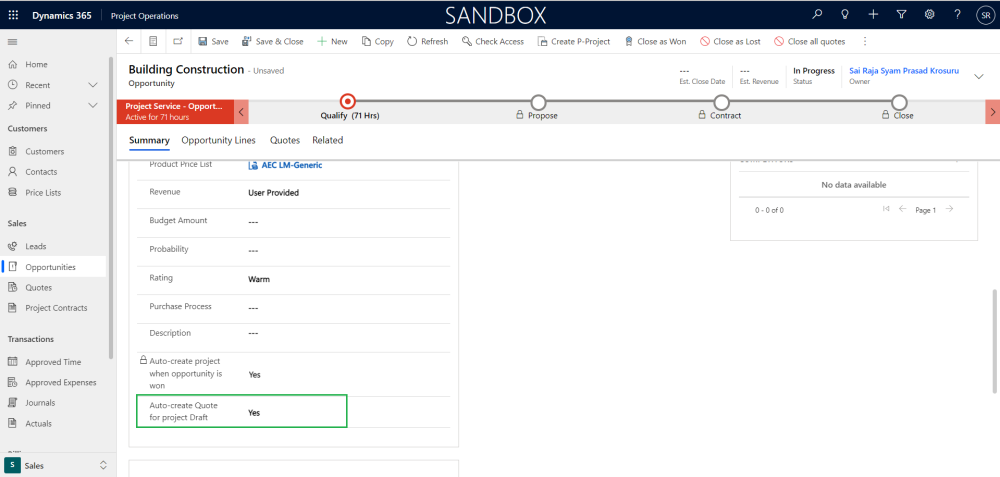
Task: Open the Purchase Process field
Action: (293, 308)
